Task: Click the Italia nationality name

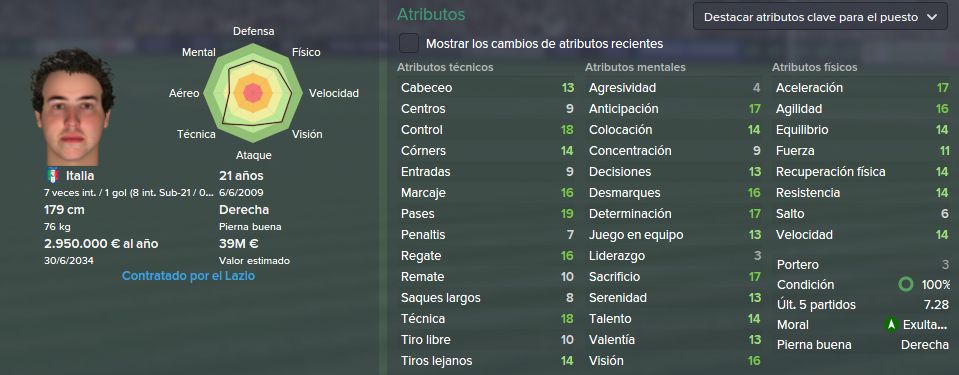Action: 80,176
